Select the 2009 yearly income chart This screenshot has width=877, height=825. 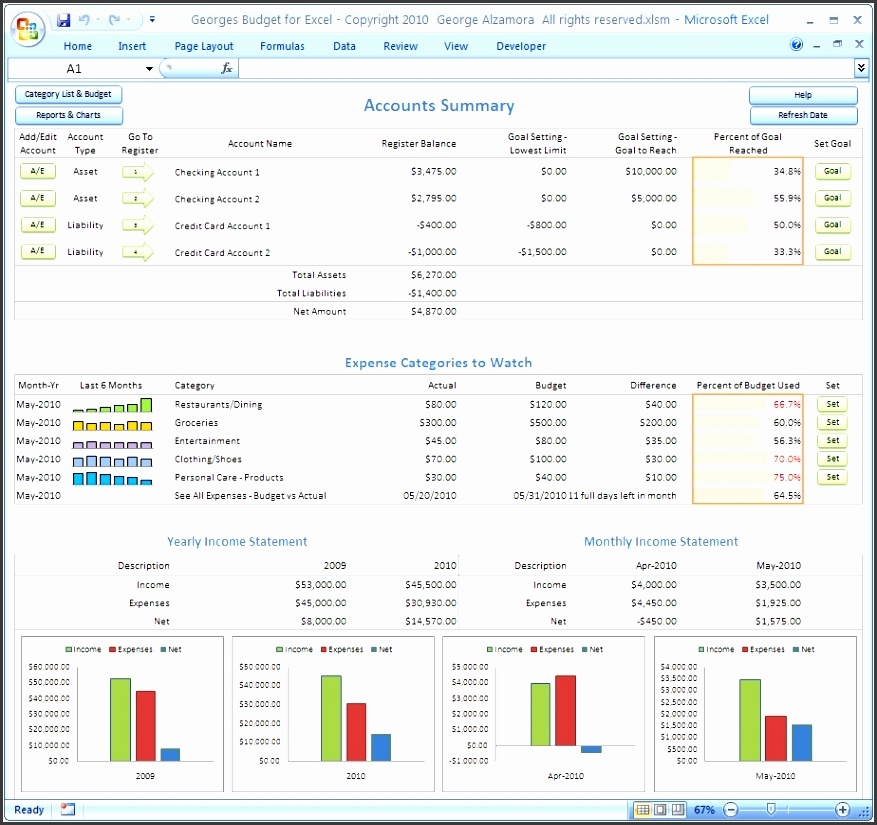(x=122, y=714)
